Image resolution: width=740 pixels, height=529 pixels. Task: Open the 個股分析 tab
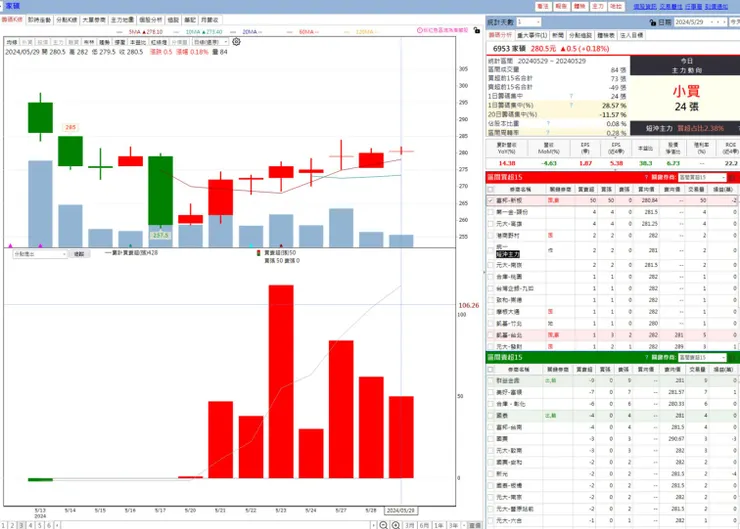pyautogui.click(x=151, y=20)
